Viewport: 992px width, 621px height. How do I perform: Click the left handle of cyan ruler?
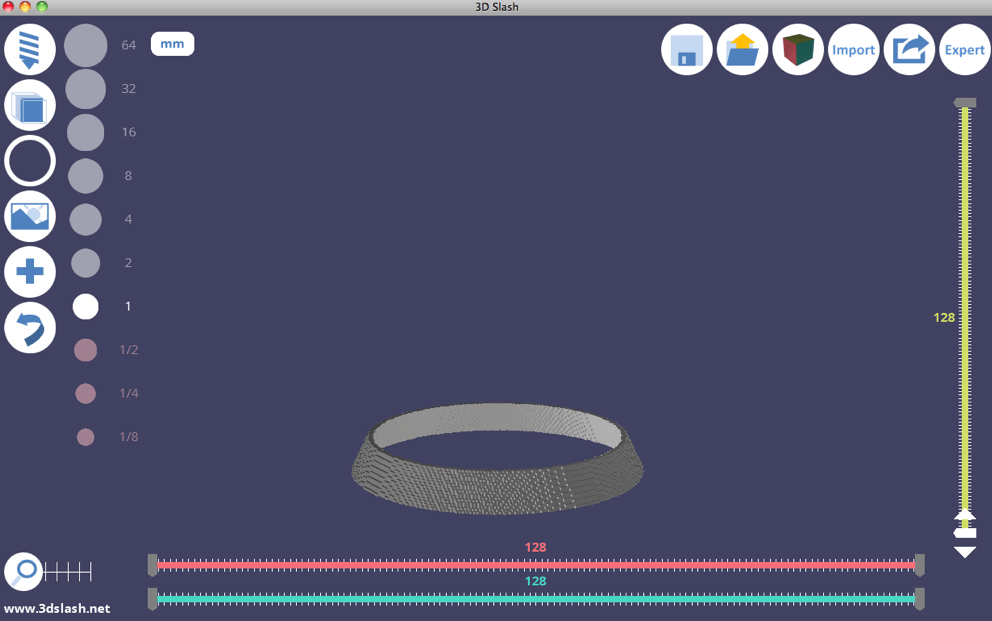[152, 598]
